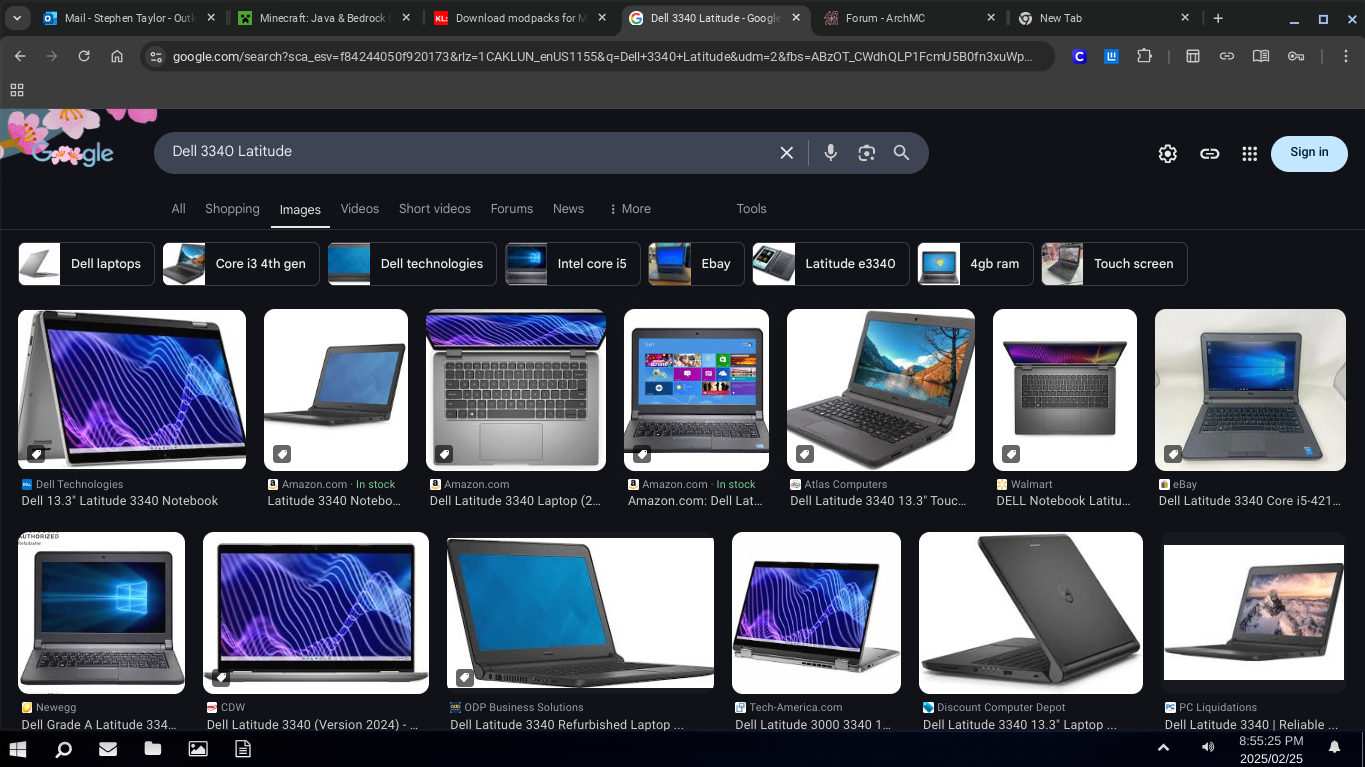Open the CDW Latitude 3340 image
The image size is (1365, 767).
316,613
